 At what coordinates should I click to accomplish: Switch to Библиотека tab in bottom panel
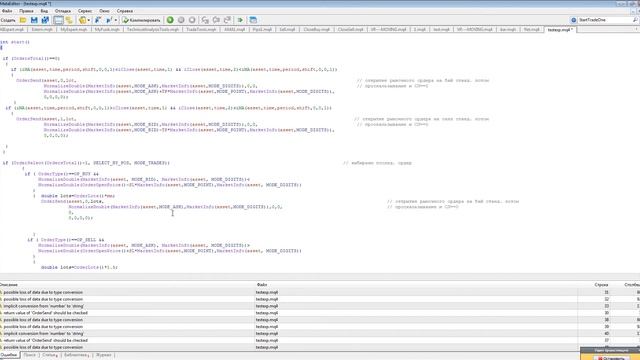(76, 355)
